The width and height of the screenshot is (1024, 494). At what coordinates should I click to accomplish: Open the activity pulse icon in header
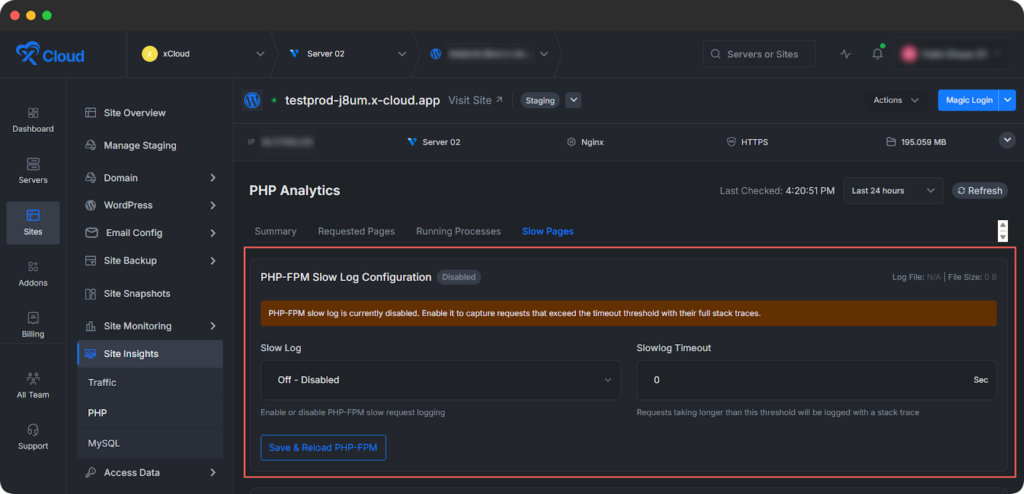tap(846, 54)
